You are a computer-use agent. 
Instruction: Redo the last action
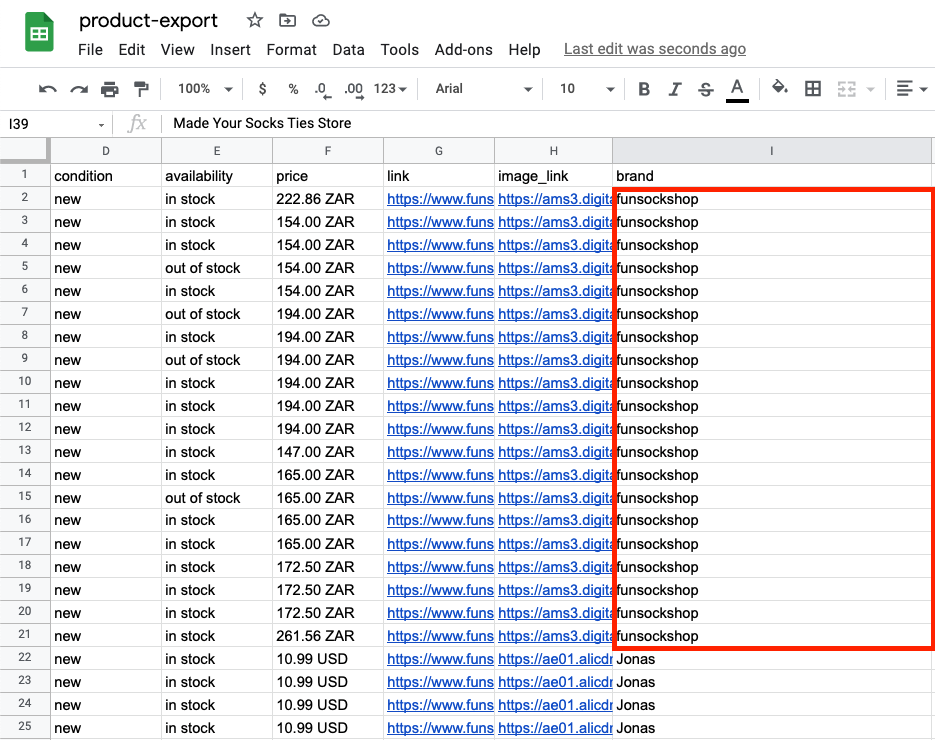click(x=79, y=89)
